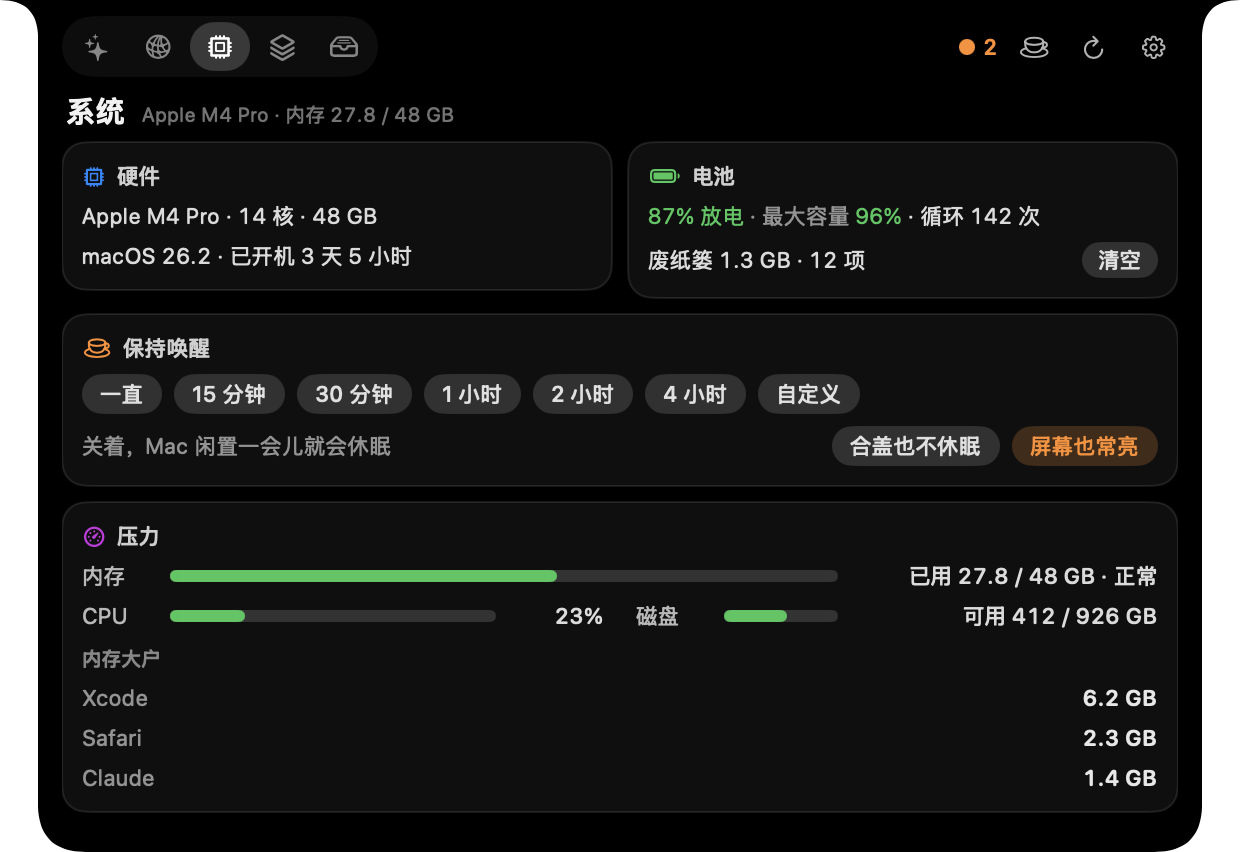
Task: Select the 2 小时 keep-awake duration
Action: (x=583, y=395)
